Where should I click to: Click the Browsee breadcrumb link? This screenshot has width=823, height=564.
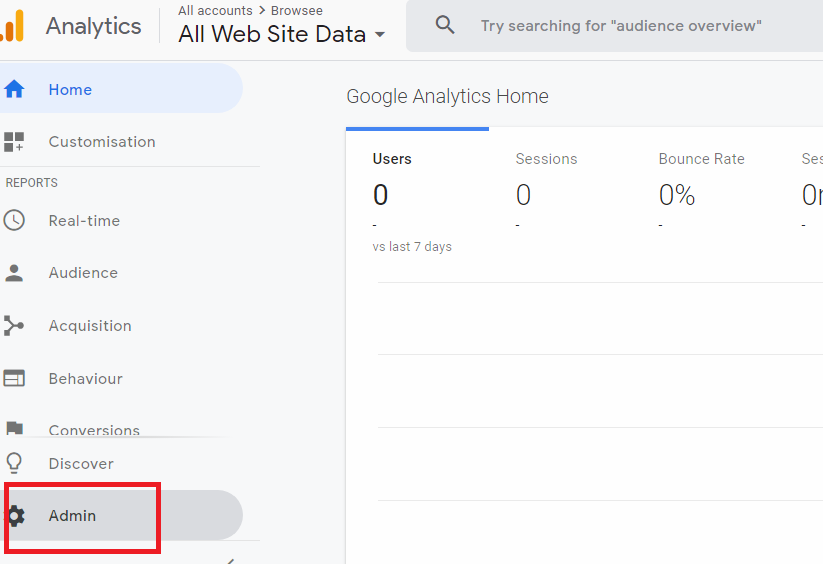point(297,10)
